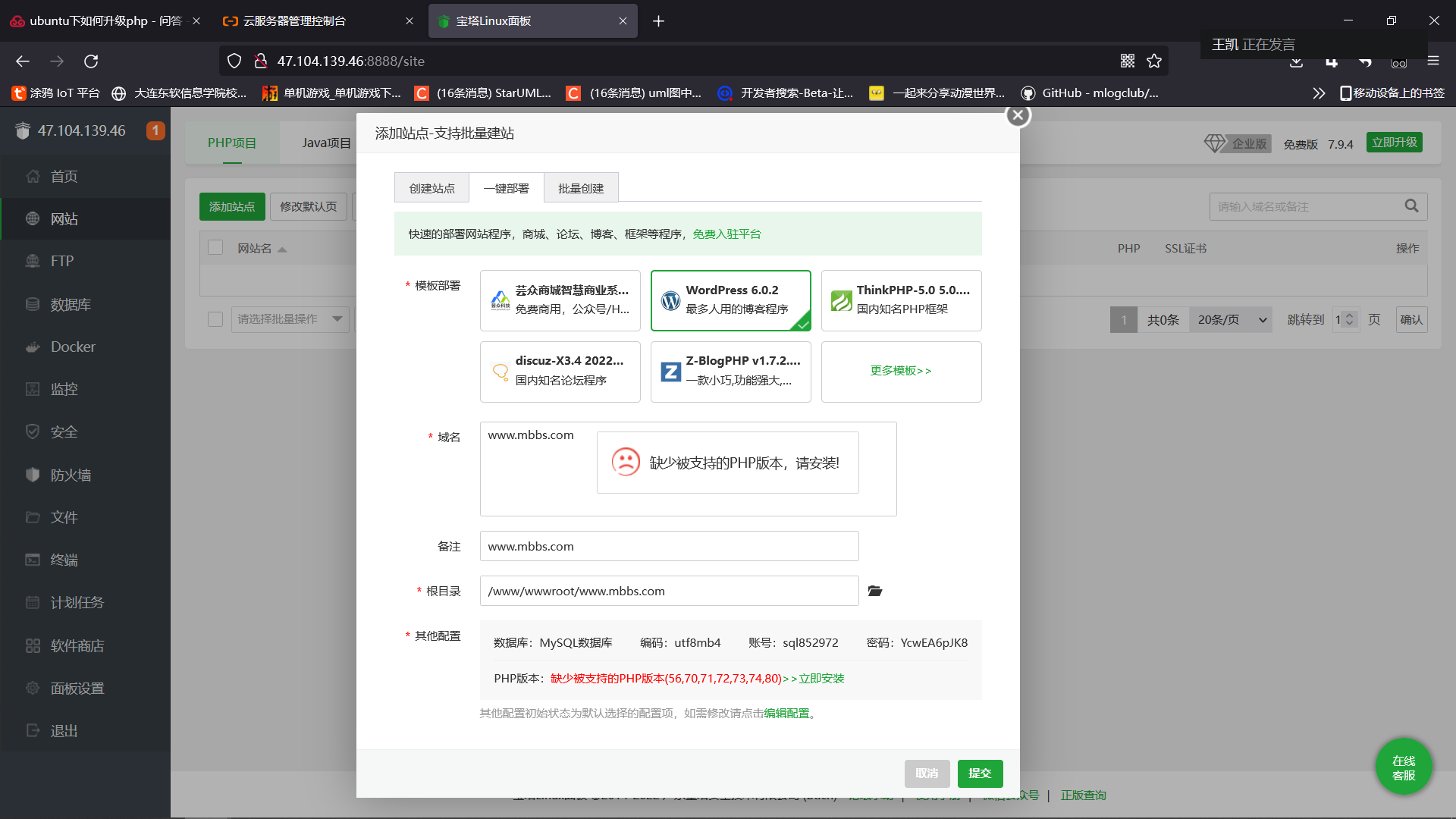The height and width of the screenshot is (819, 1456).
Task: Click the 修改默认页 button
Action: [309, 206]
